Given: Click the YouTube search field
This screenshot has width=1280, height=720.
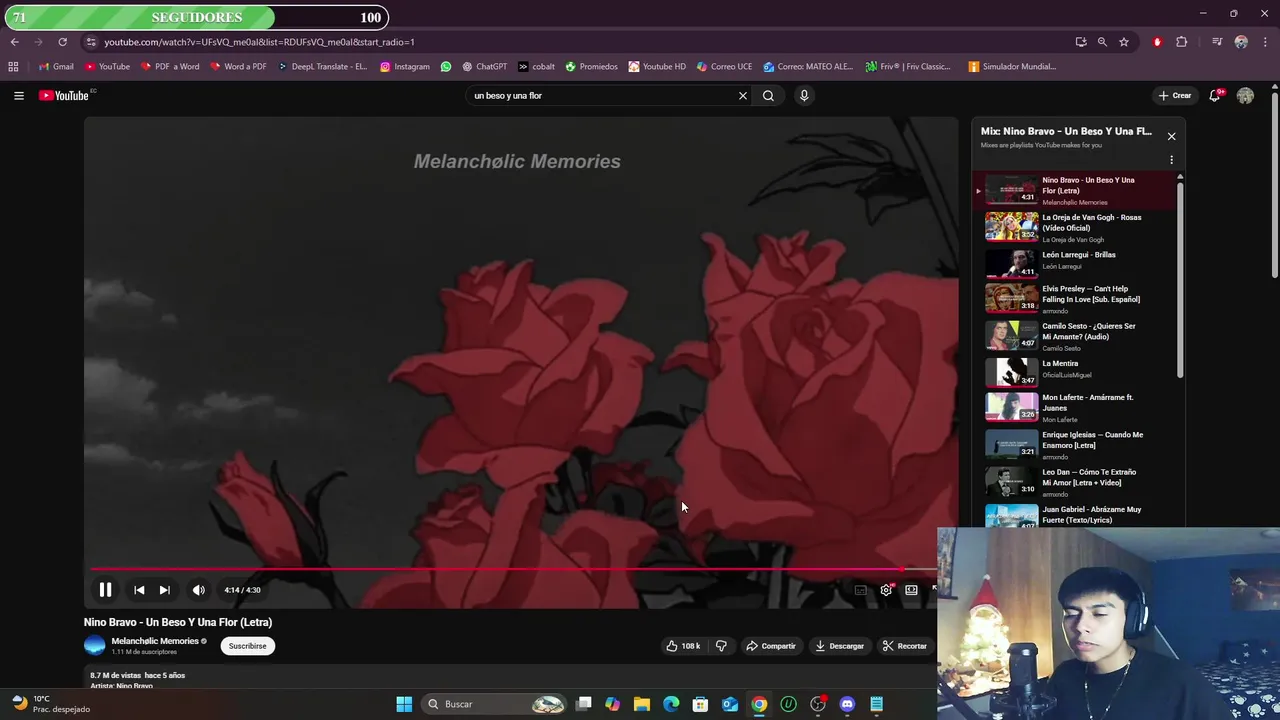Looking at the screenshot, I should pyautogui.click(x=600, y=96).
